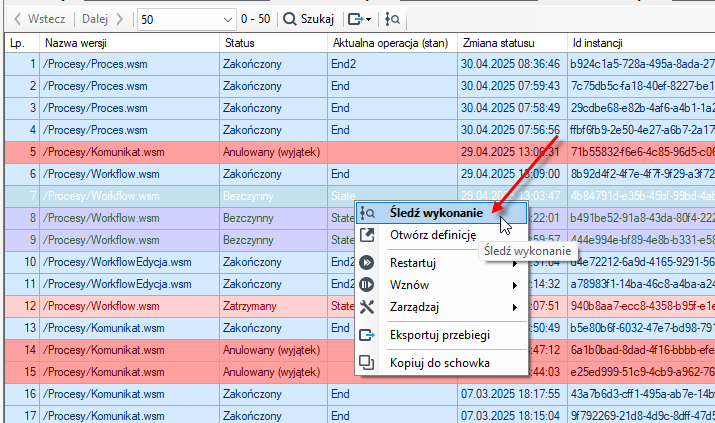Click the Szukaj search button
715x423 pixels.
point(309,19)
